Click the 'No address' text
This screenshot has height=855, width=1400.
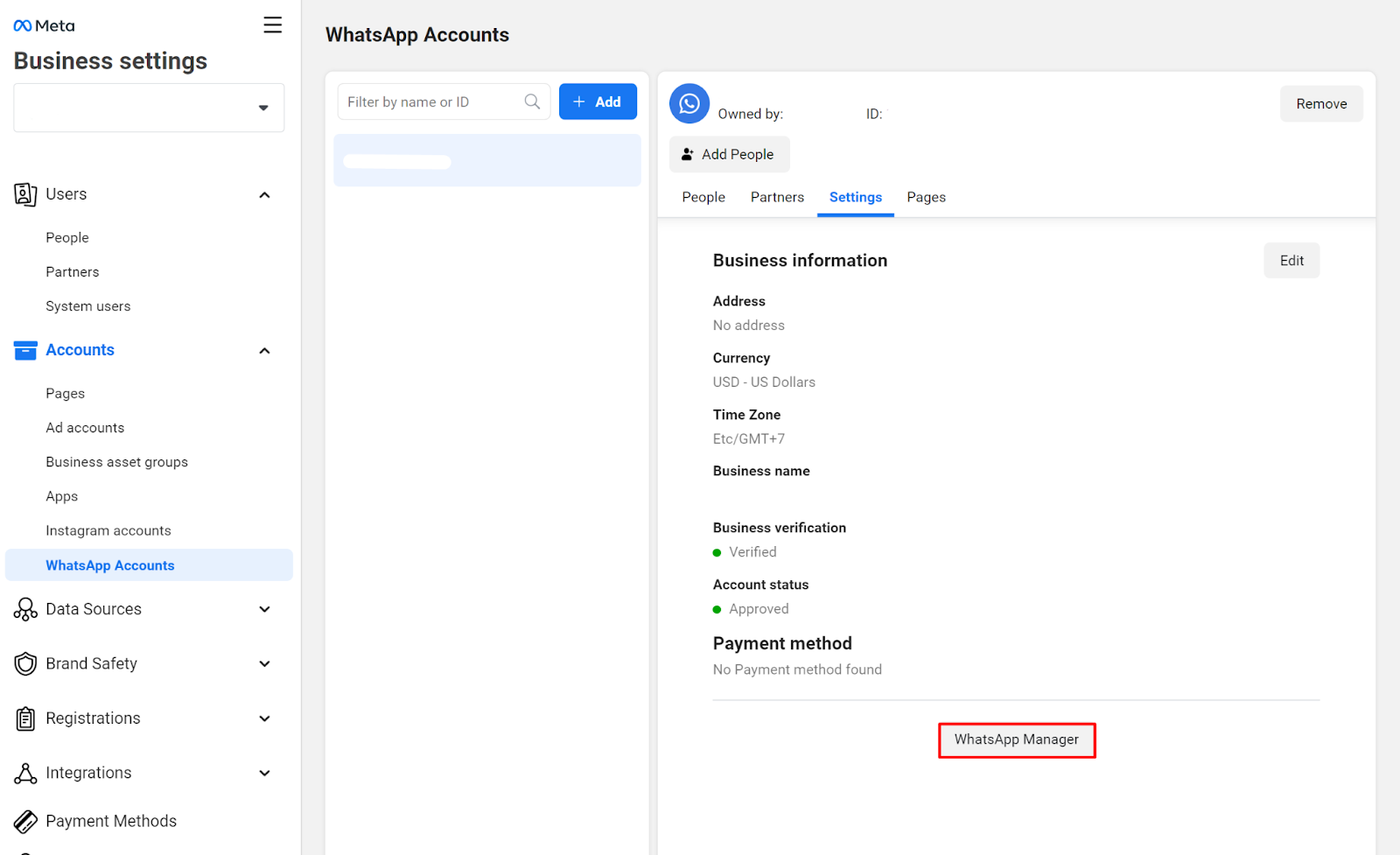(749, 325)
